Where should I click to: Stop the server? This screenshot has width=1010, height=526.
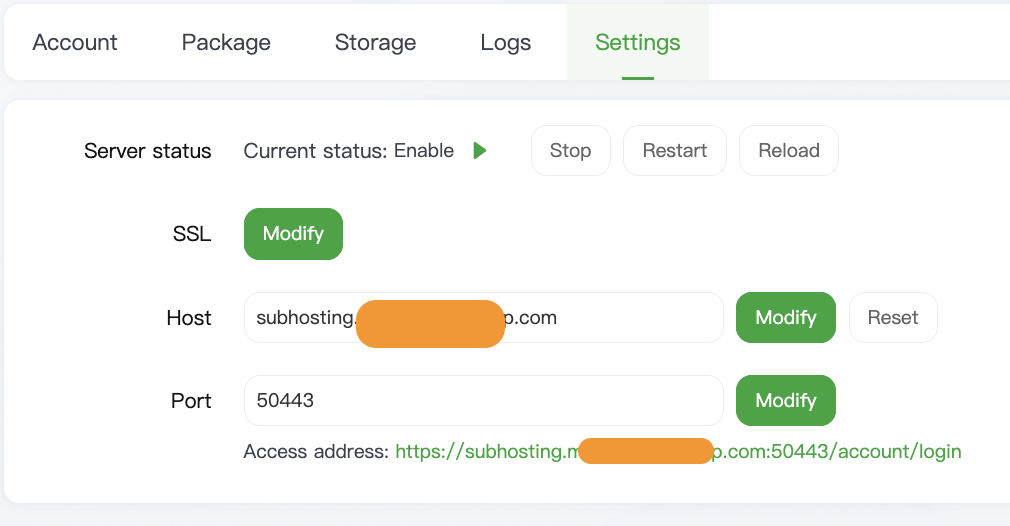click(x=570, y=151)
